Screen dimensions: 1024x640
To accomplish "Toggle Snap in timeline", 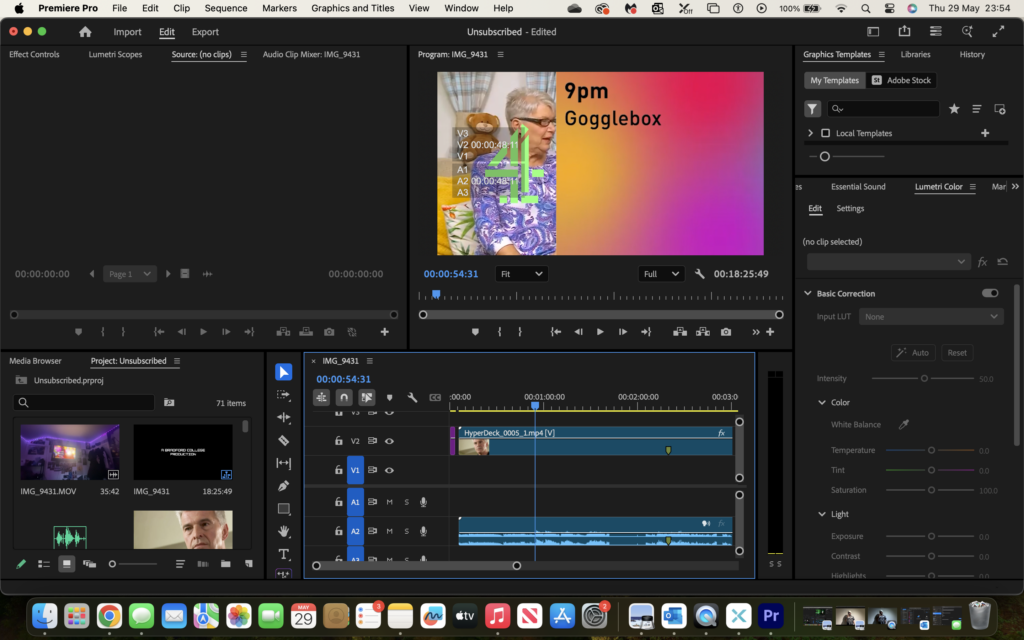I will pyautogui.click(x=344, y=397).
